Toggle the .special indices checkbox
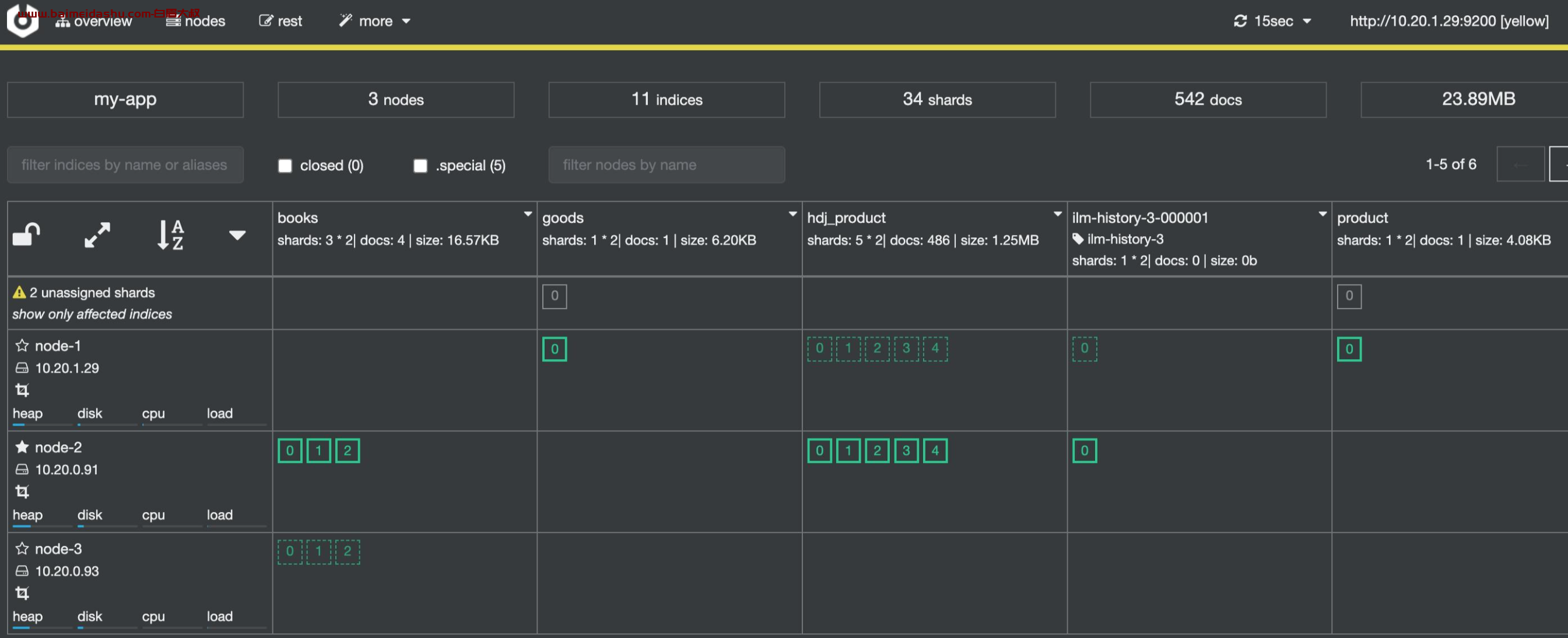Screen dimensions: 1568x638 [421, 163]
